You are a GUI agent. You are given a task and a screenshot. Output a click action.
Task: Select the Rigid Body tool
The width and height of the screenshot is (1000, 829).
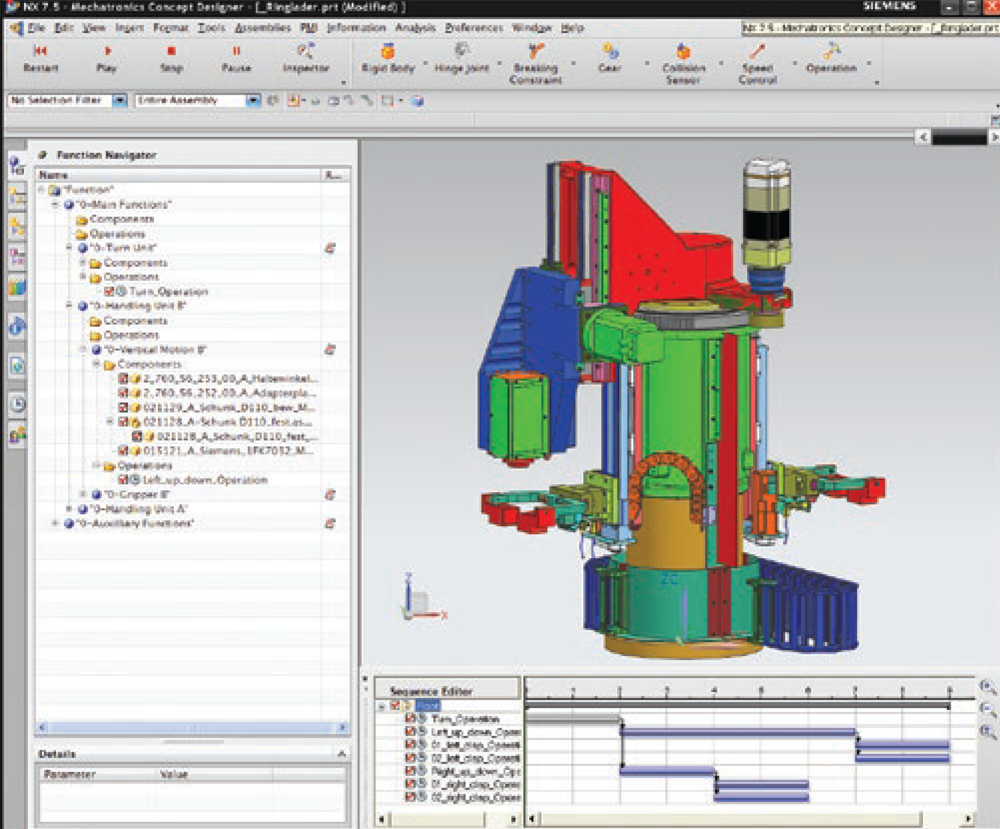point(387,51)
